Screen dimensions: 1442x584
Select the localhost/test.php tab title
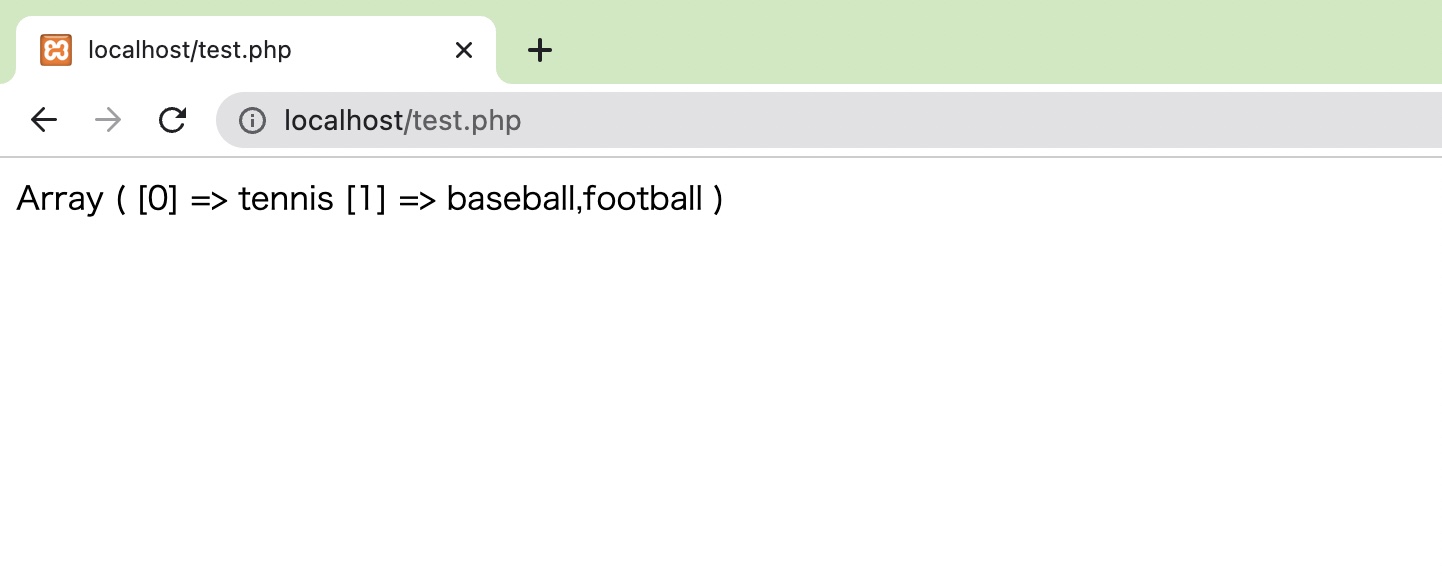(190, 50)
